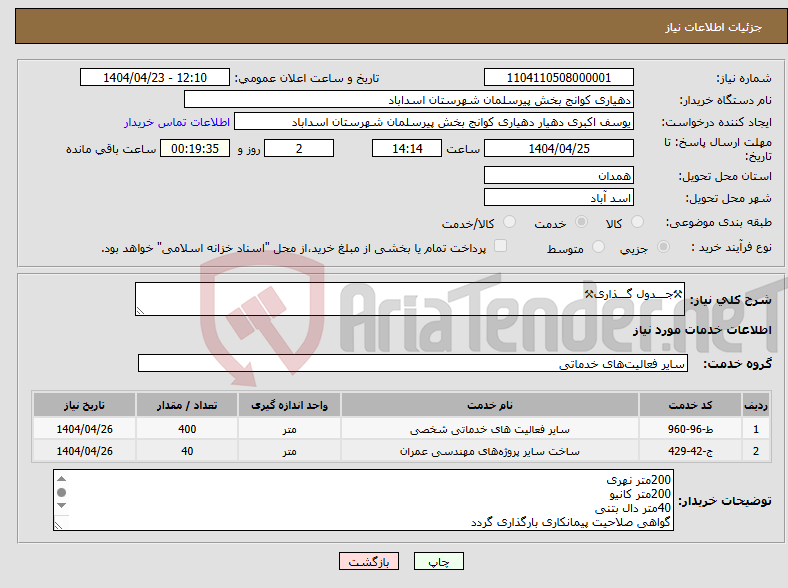
Task: Click the remaining days field showing 2
Action: click(299, 148)
